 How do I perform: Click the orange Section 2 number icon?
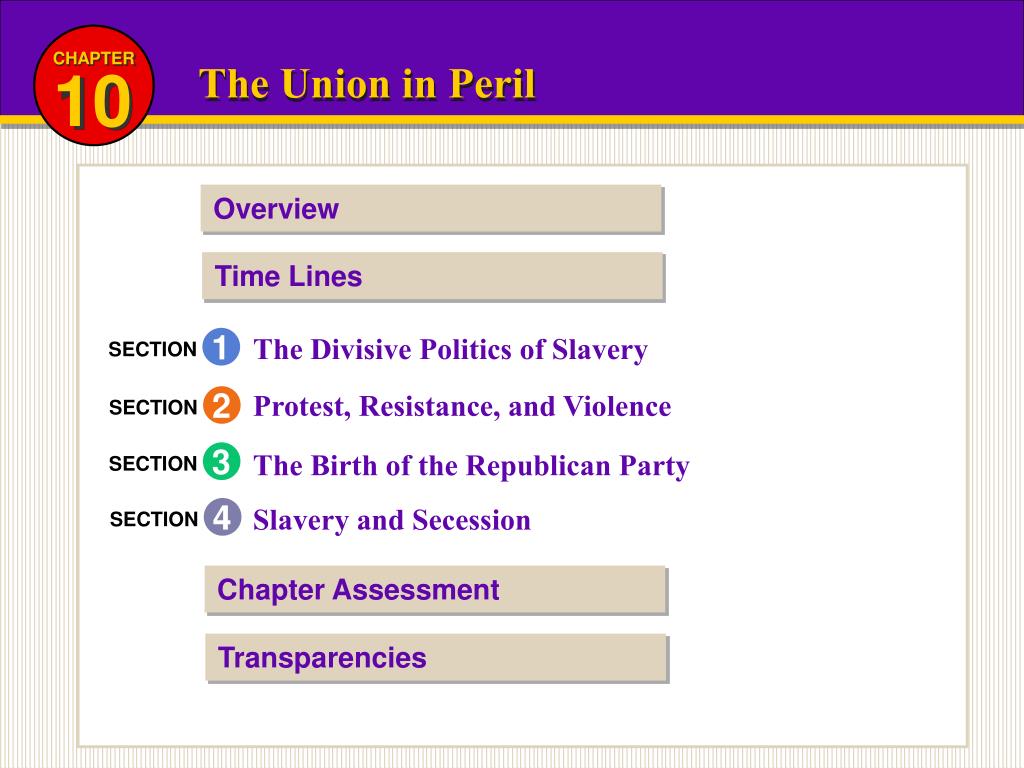[x=221, y=406]
